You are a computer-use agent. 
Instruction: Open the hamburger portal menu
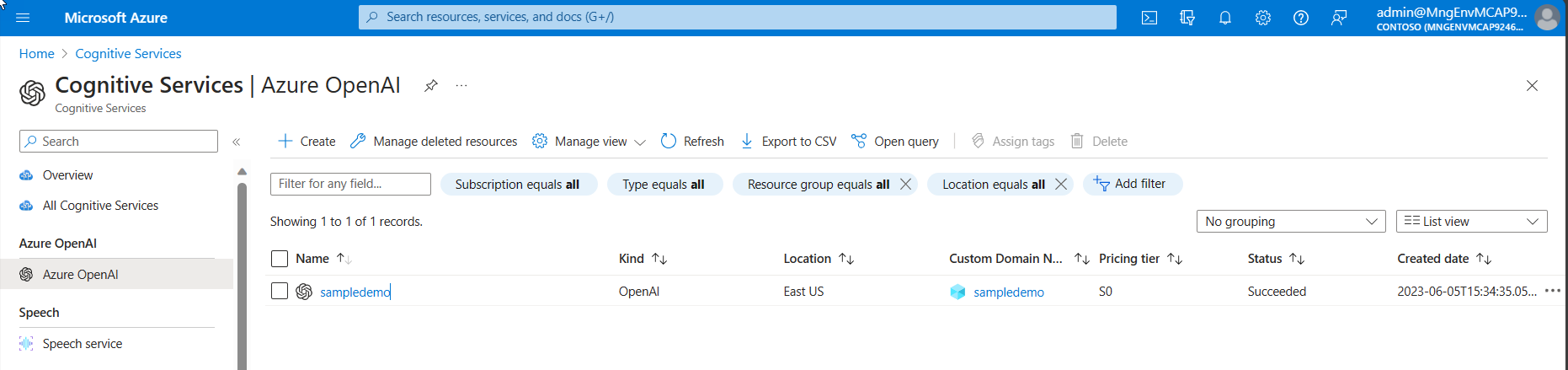23,18
